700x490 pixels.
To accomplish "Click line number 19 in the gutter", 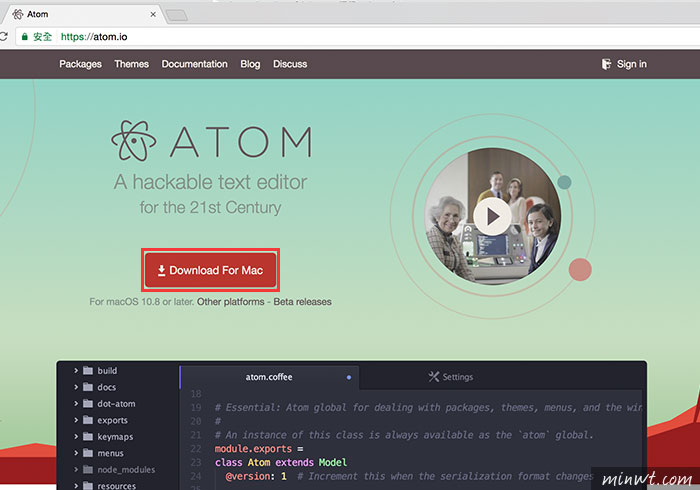I will pos(196,407).
